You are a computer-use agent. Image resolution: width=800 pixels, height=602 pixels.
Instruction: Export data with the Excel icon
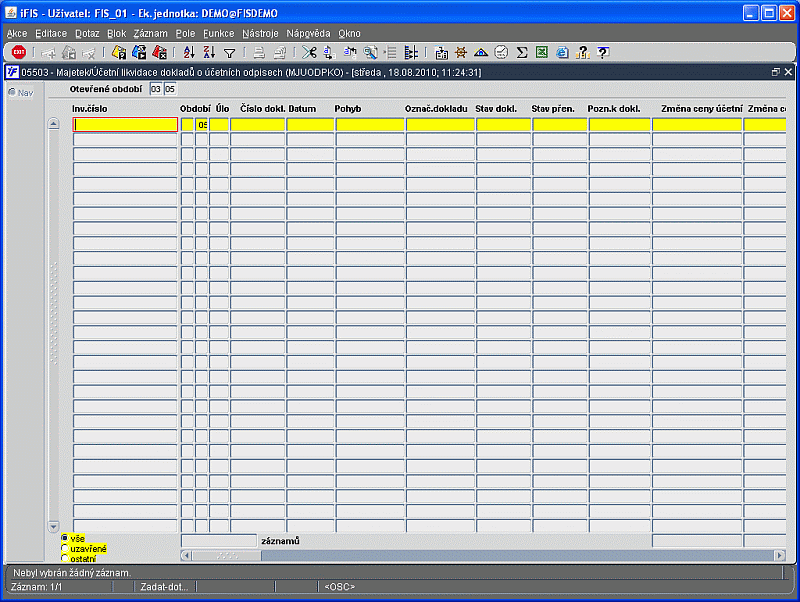pyautogui.click(x=542, y=52)
